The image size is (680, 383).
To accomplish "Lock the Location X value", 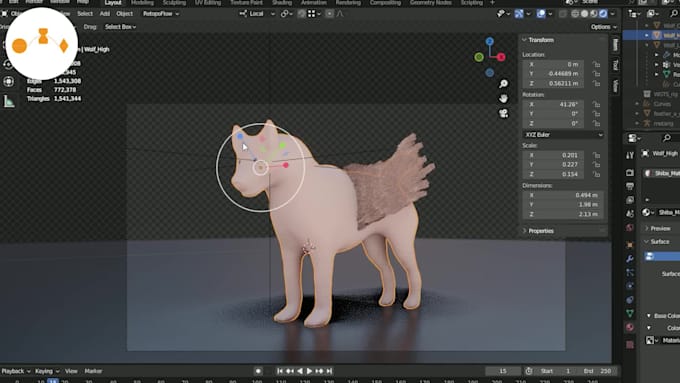I will [x=597, y=64].
